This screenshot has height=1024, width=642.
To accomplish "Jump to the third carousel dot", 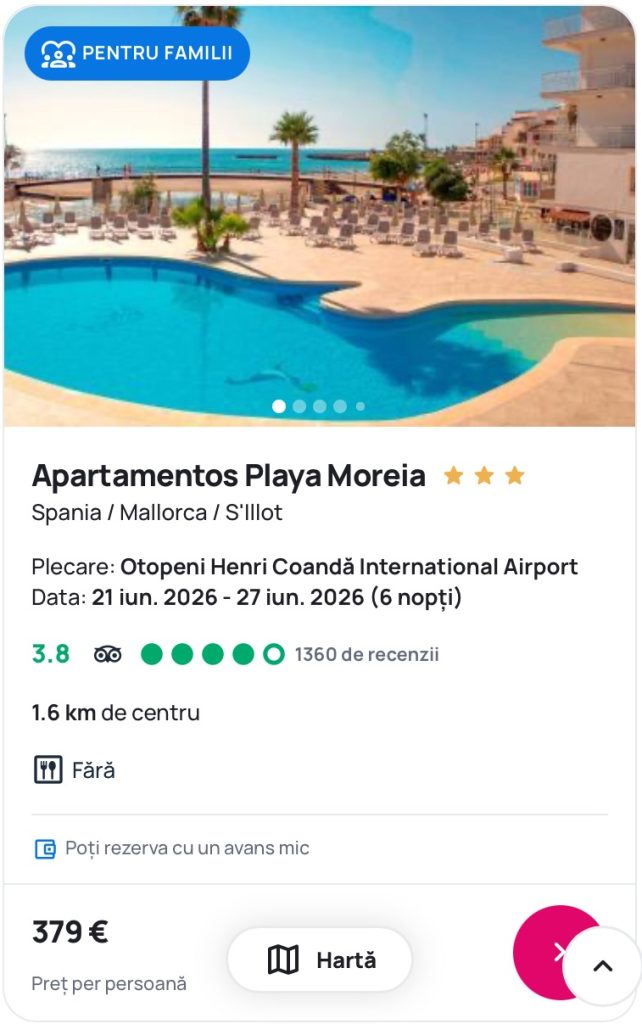I will 320,406.
